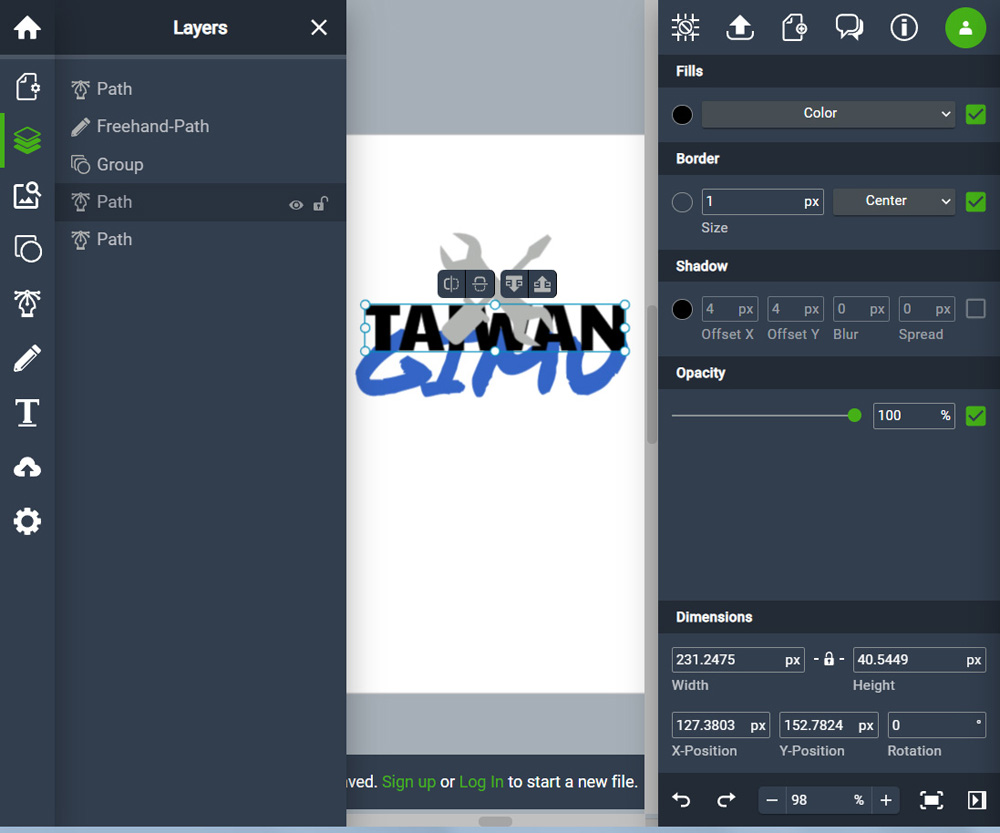The width and height of the screenshot is (1000, 833).
Task: Click the zoom percentage field
Action: (x=828, y=800)
